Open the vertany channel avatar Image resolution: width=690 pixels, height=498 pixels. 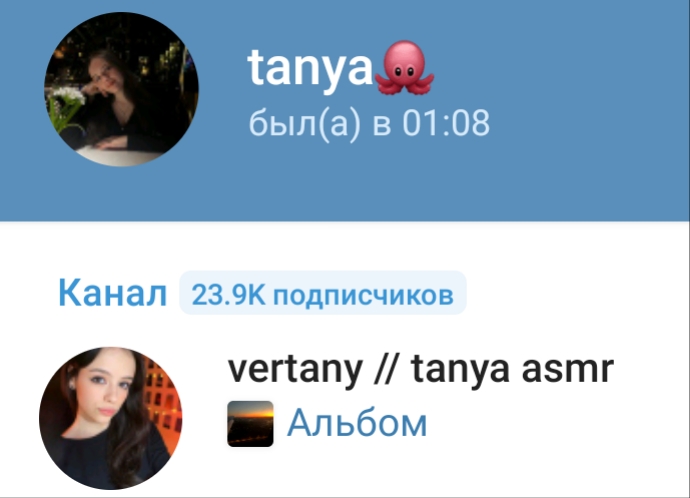coord(110,418)
